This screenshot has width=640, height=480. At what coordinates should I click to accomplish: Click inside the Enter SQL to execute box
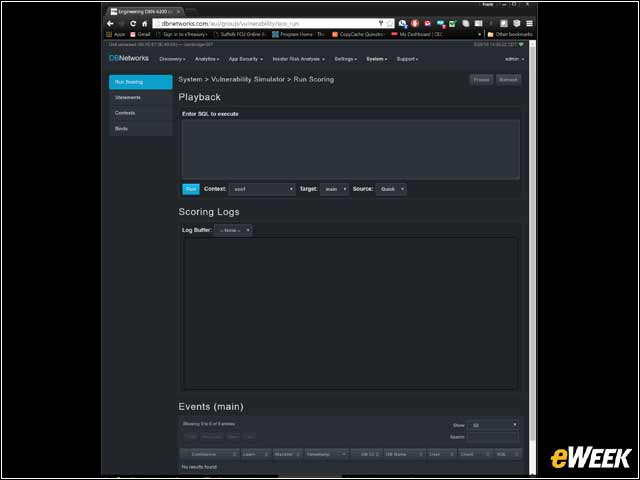pyautogui.click(x=351, y=149)
